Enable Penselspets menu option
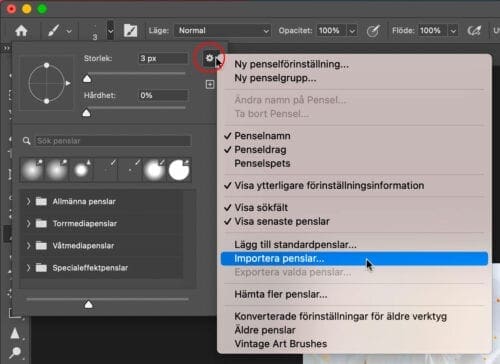500x364 pixels. pyautogui.click(x=354, y=163)
